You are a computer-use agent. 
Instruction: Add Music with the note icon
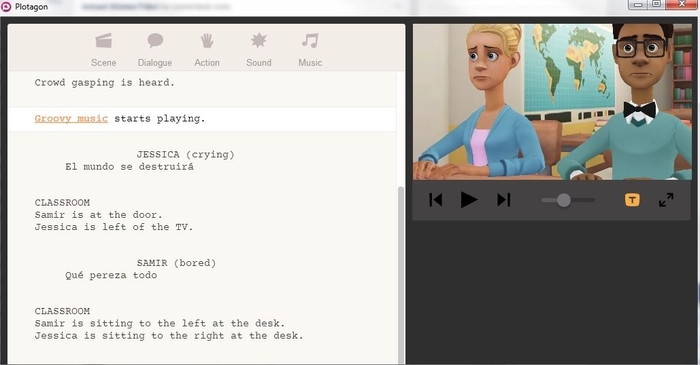point(310,50)
